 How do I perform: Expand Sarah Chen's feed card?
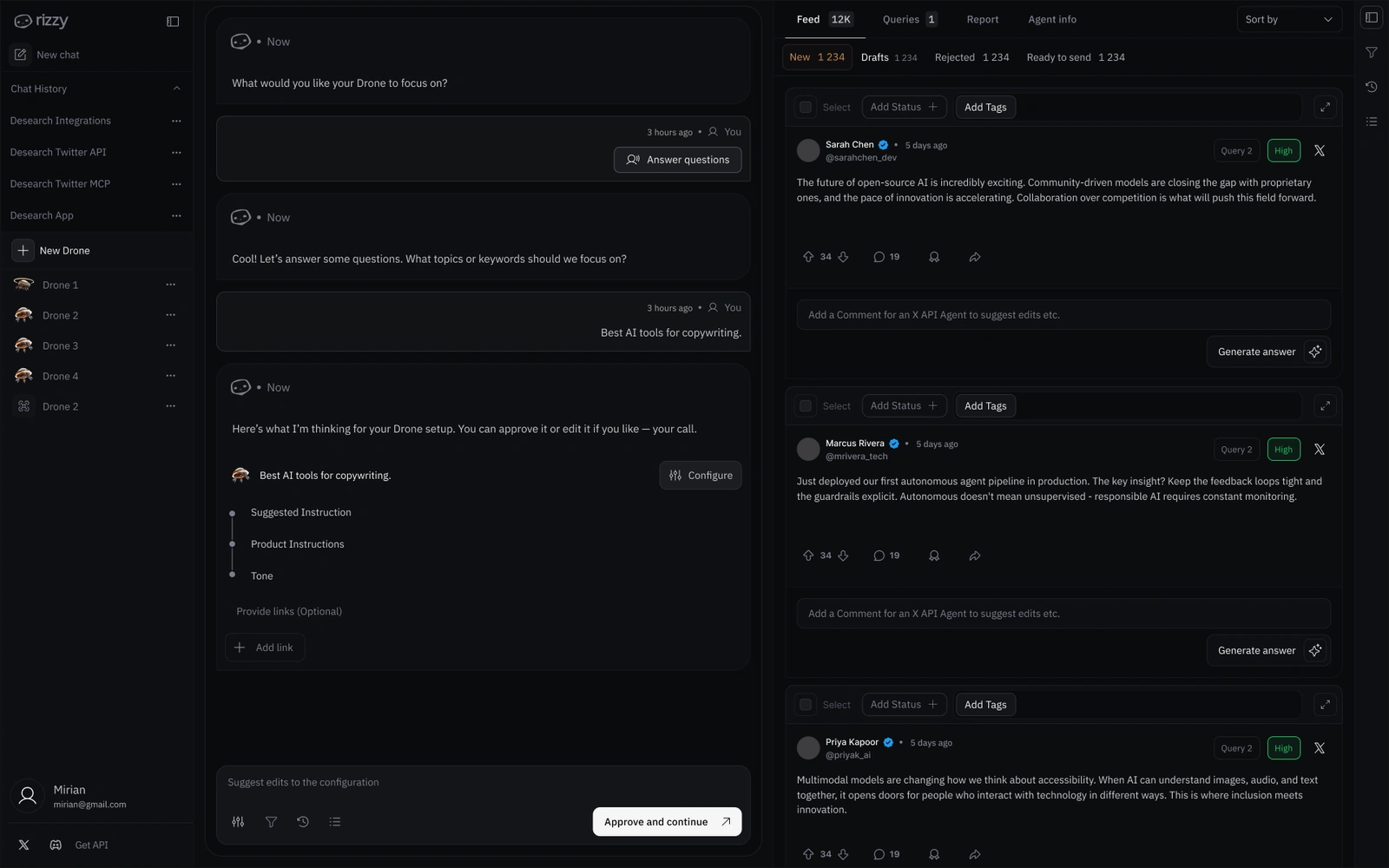(1325, 108)
